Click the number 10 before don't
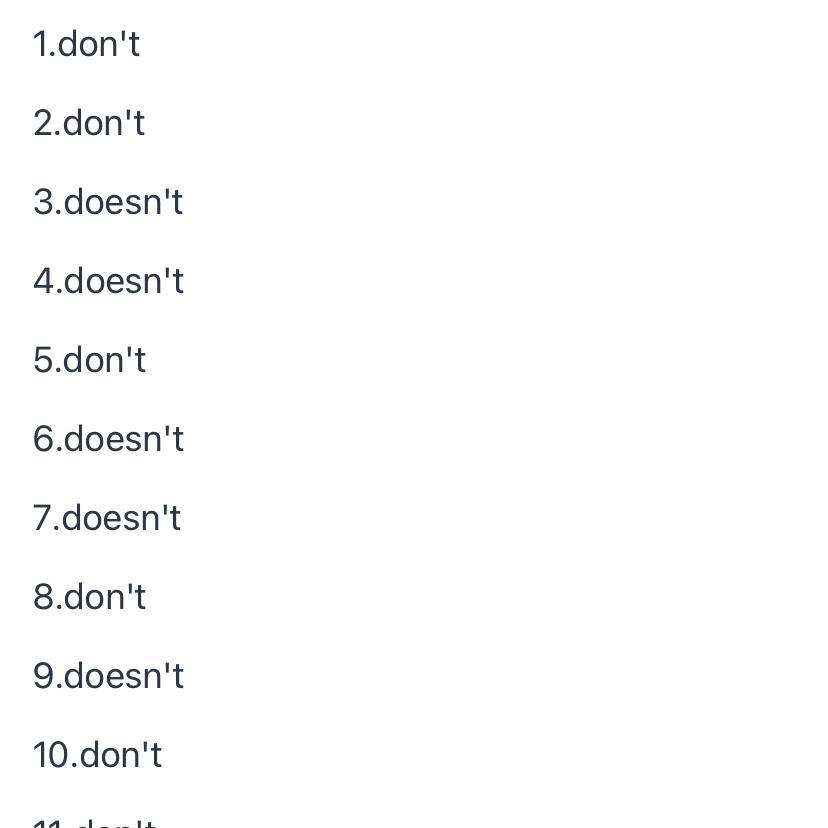 click(x=52, y=755)
